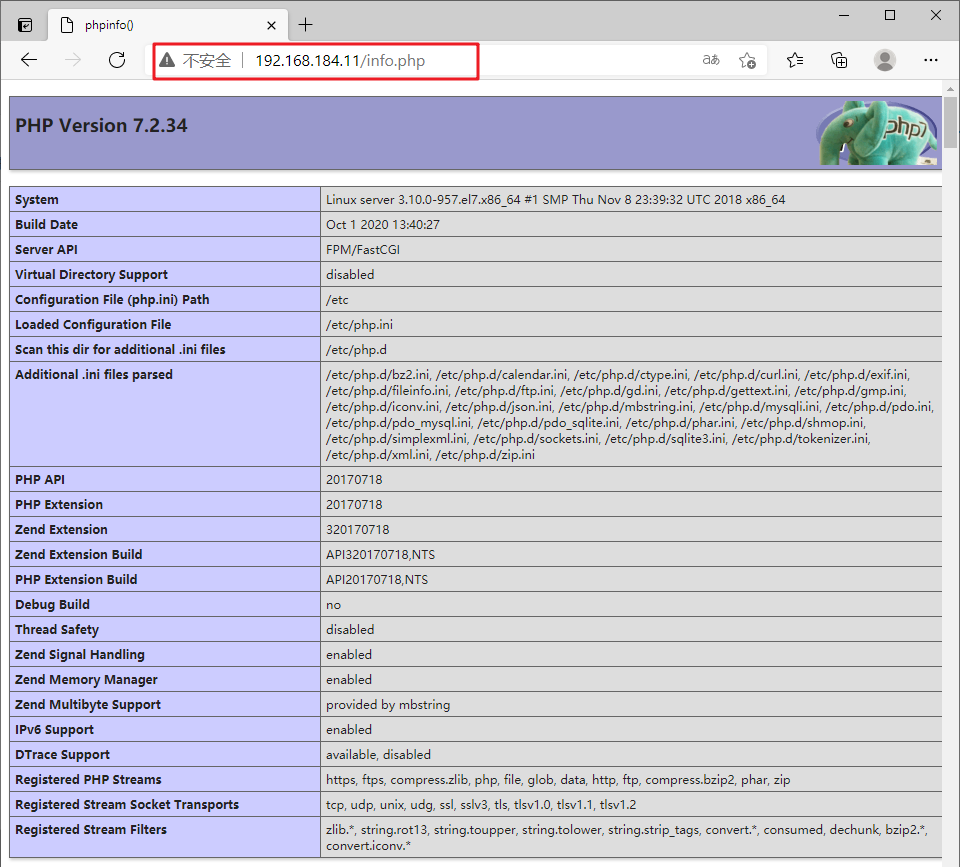
Task: Click 'Scan this dir for additional .ini files'
Action: point(120,350)
